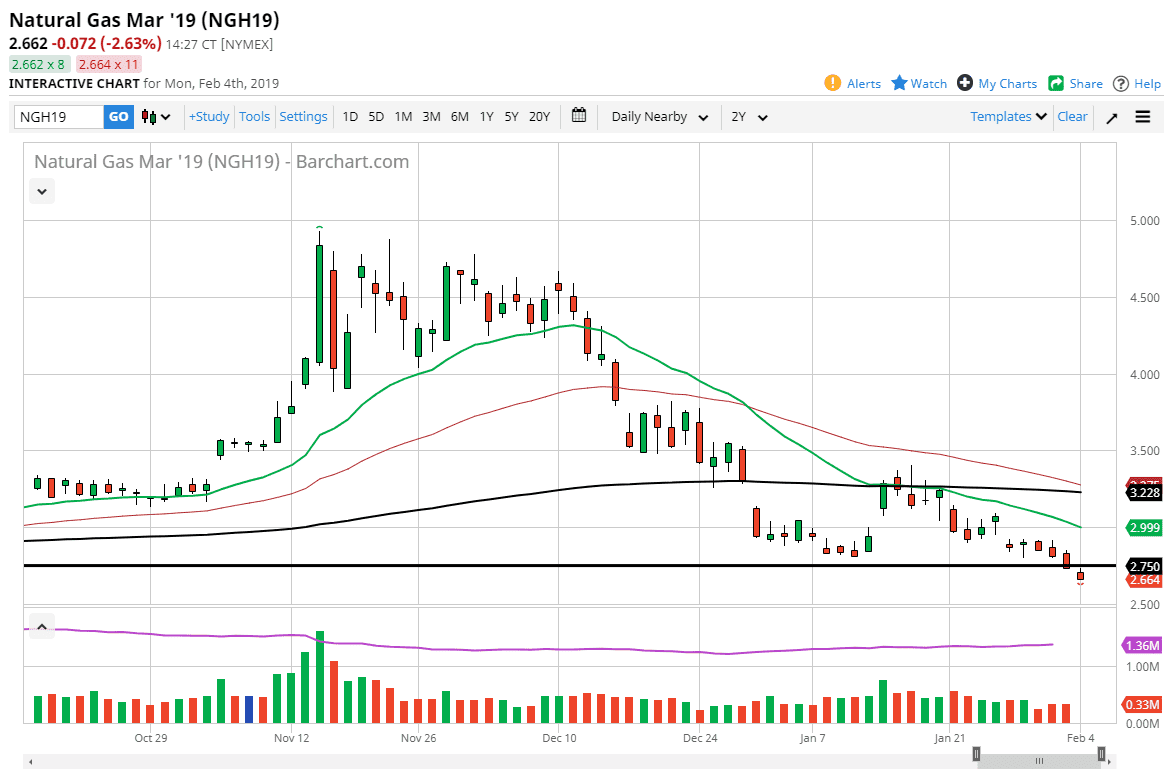The width and height of the screenshot is (1173, 773).
Task: Open the 2Y period dropdown
Action: pos(749,117)
